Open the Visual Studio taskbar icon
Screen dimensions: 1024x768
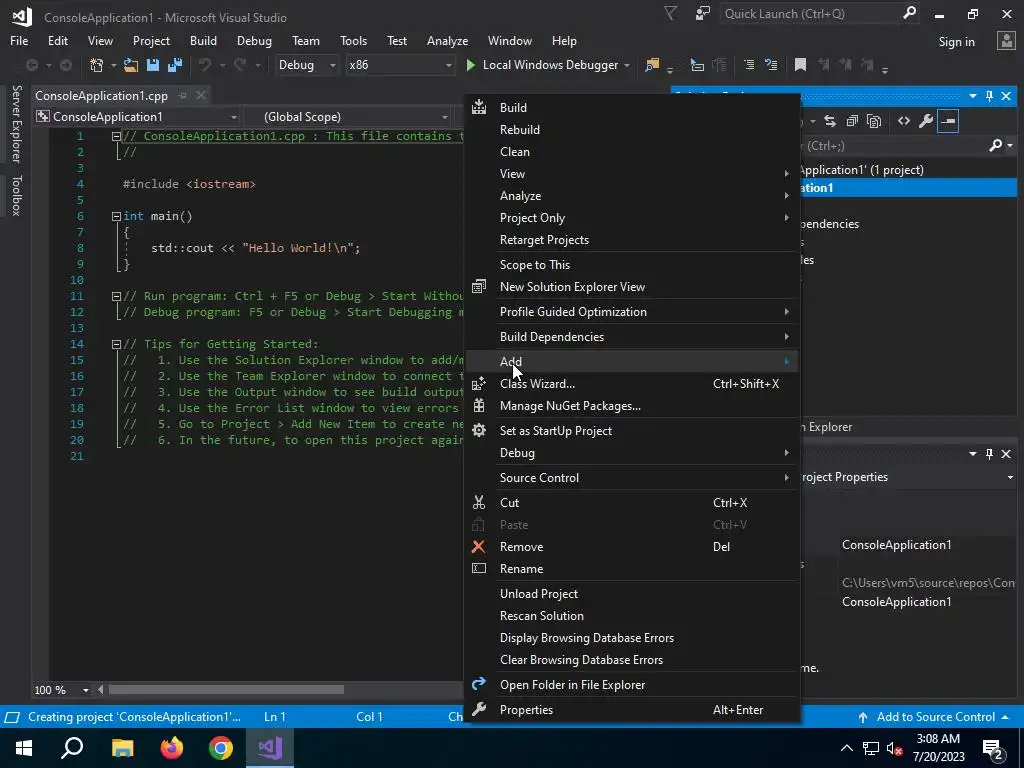click(x=270, y=748)
